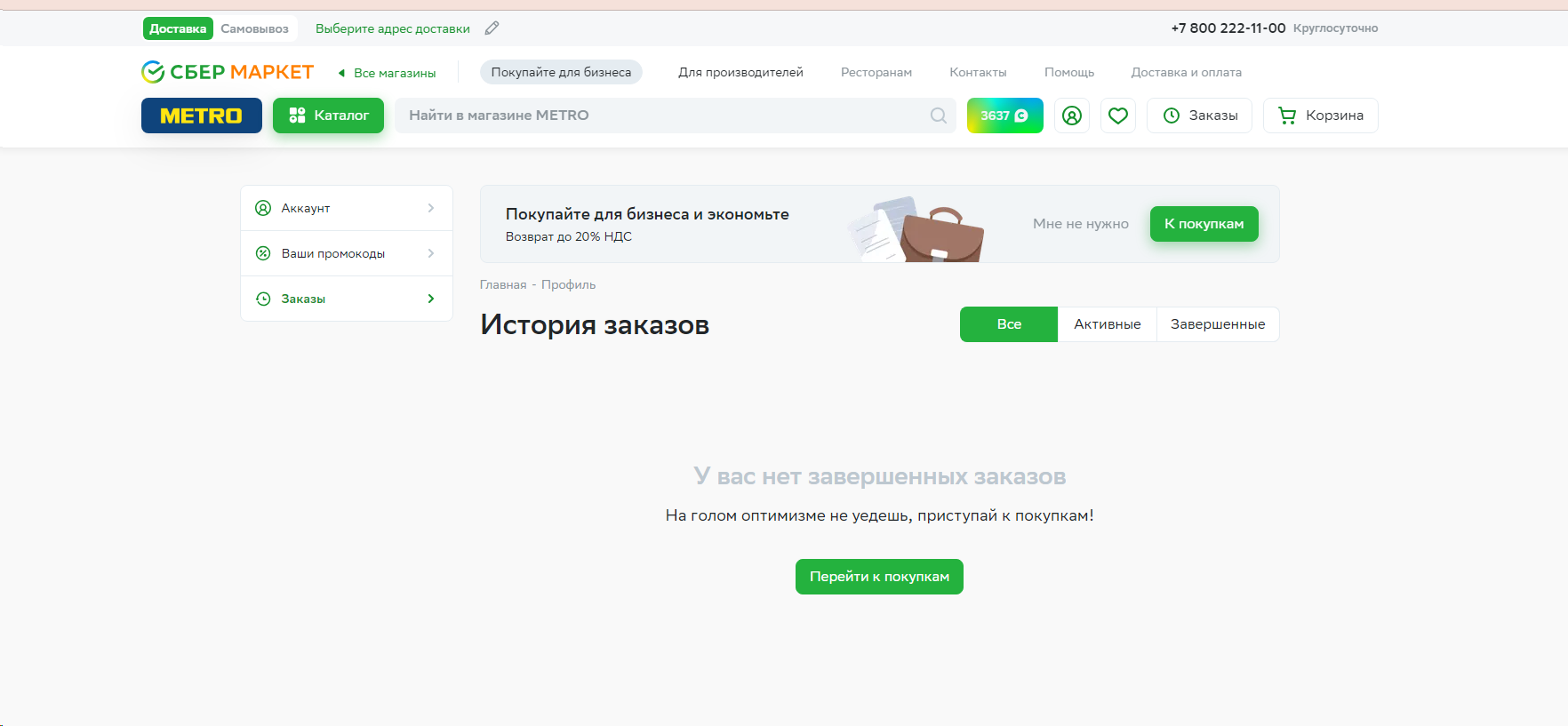Viewport: 1568px width, 726px height.
Task: Open Заказы in the sidebar
Action: 347,299
